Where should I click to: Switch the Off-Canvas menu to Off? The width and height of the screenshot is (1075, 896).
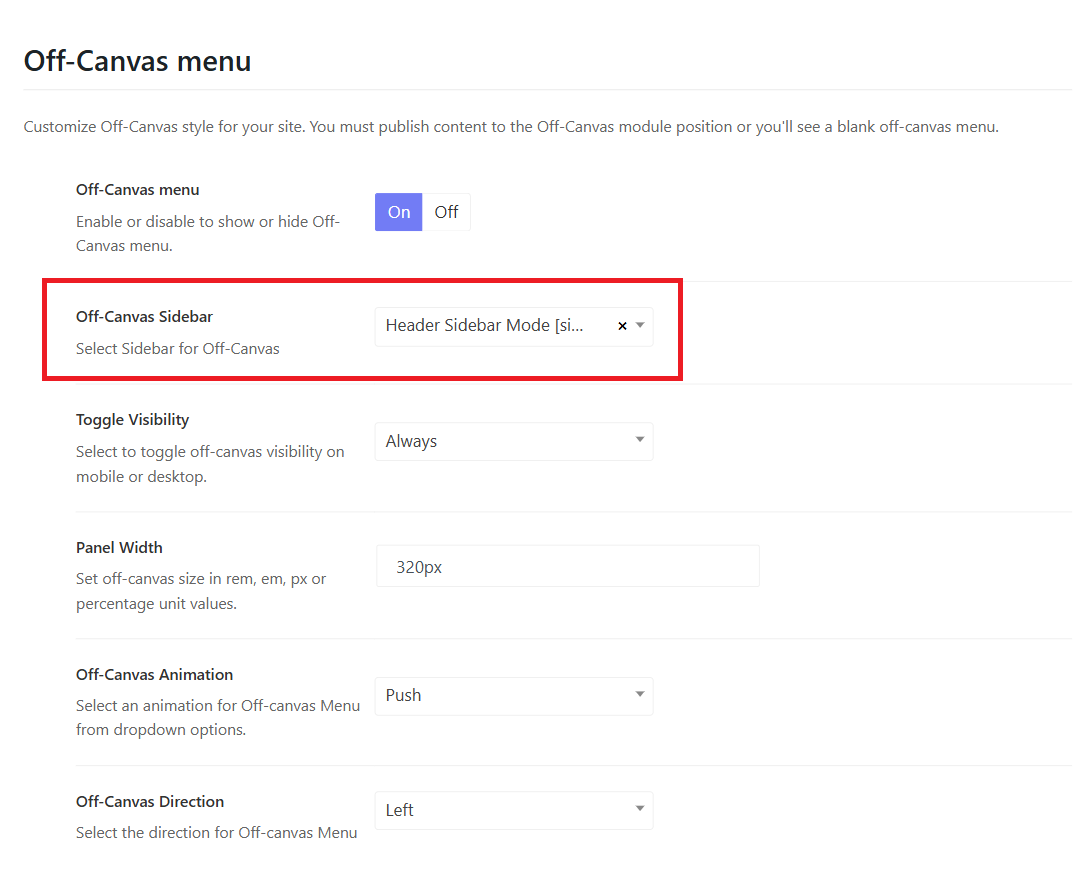(x=446, y=212)
